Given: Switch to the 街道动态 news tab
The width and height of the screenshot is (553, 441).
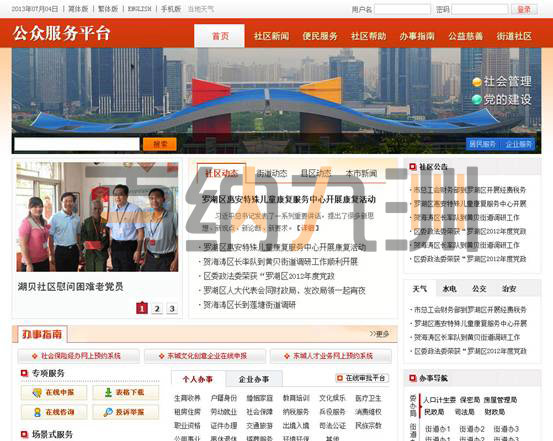Looking at the screenshot, I should click(272, 173).
